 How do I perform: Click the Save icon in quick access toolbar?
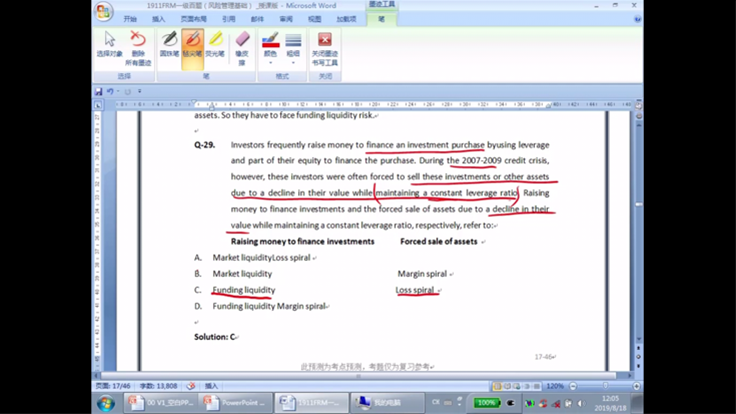(99, 91)
